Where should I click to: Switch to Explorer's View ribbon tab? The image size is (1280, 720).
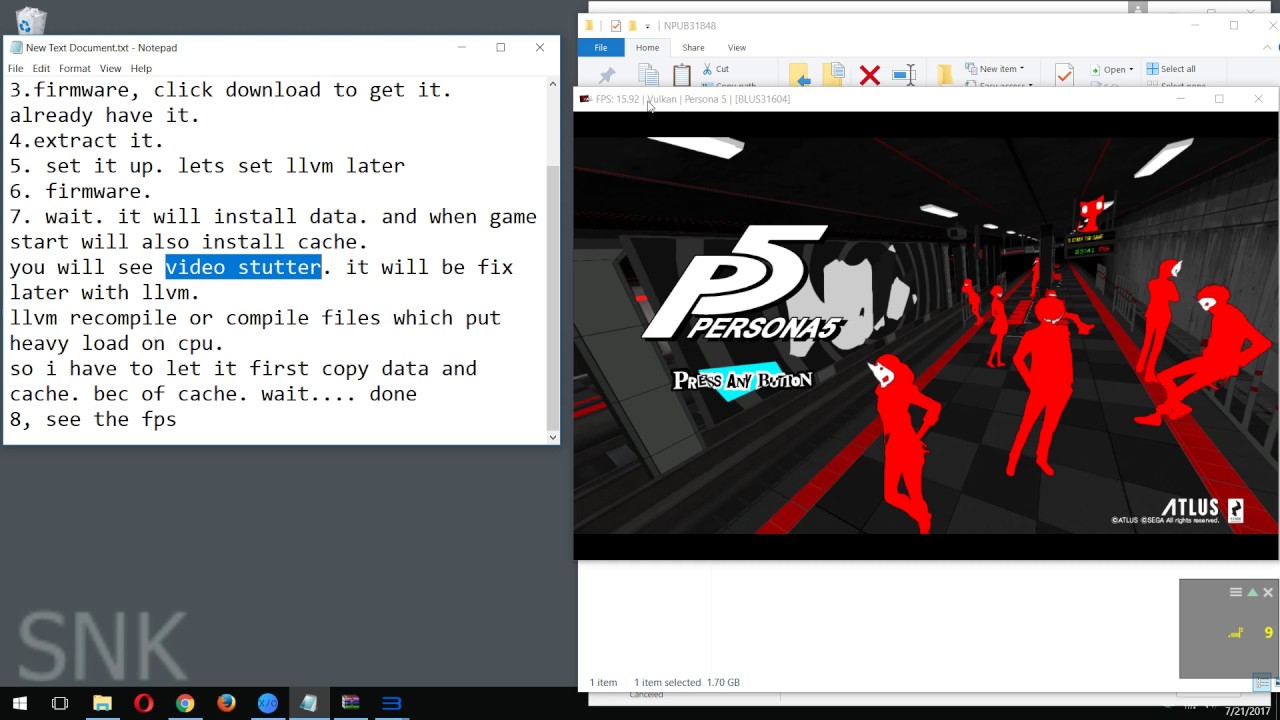click(737, 48)
